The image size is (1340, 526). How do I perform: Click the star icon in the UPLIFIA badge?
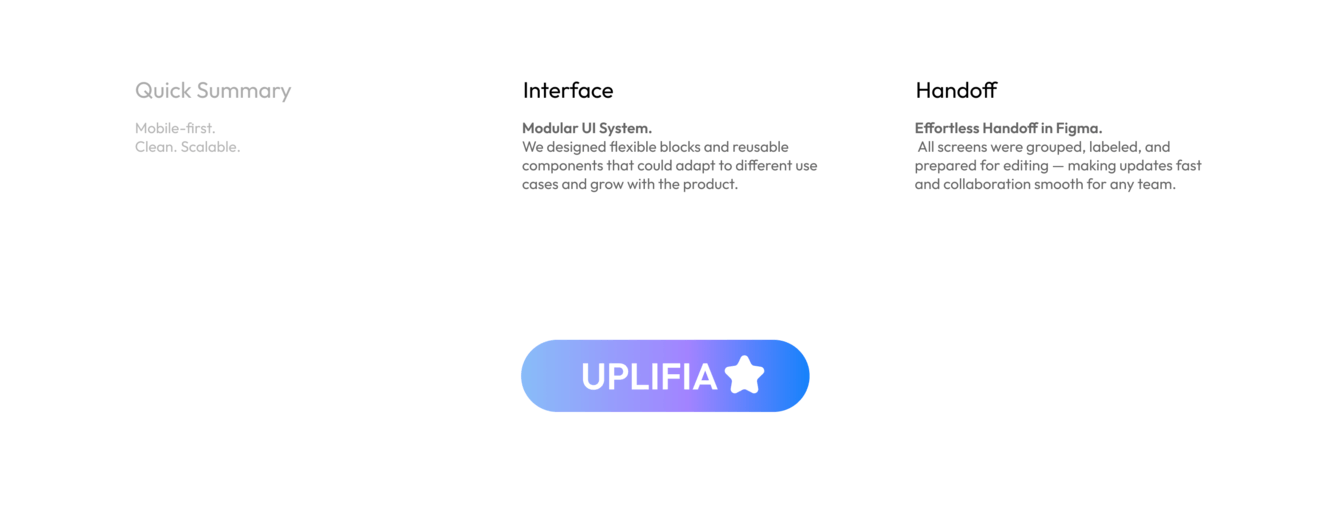(x=744, y=375)
